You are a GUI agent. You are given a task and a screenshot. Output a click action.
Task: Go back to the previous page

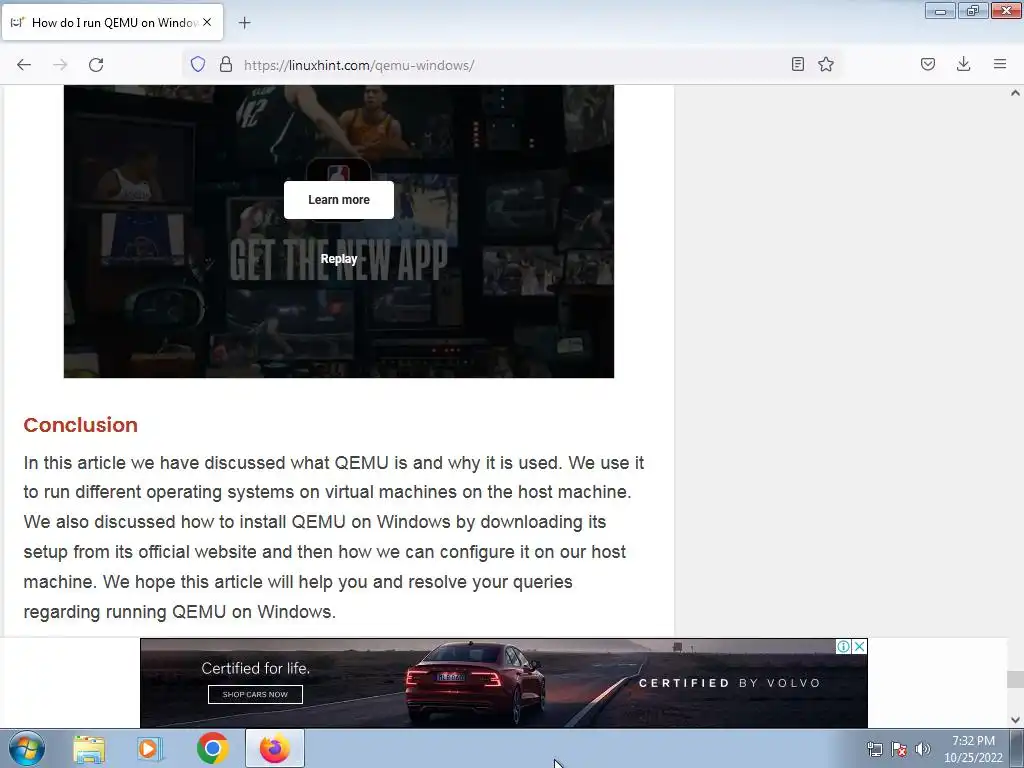pos(24,65)
